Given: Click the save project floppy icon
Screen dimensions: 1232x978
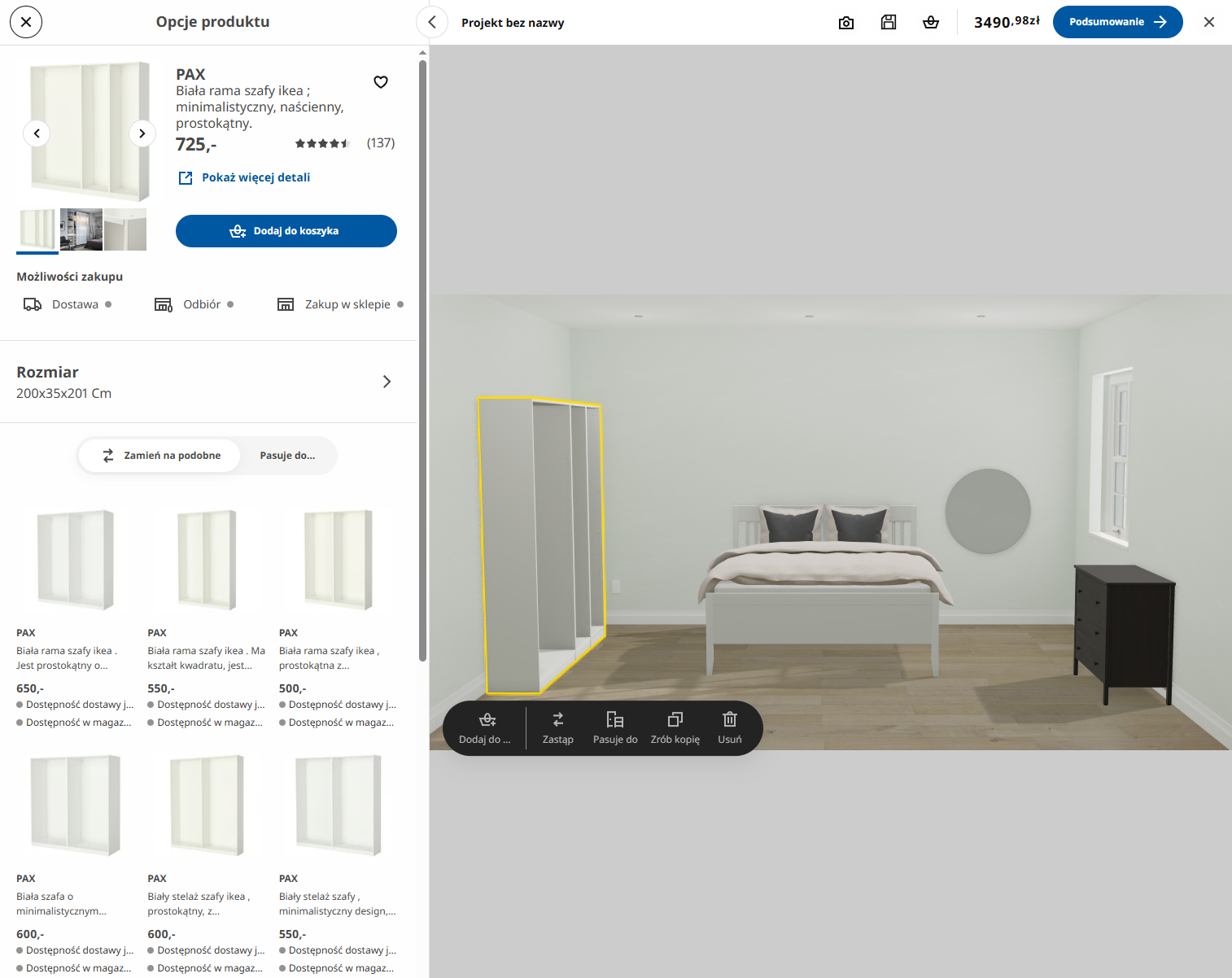Looking at the screenshot, I should tap(889, 23).
